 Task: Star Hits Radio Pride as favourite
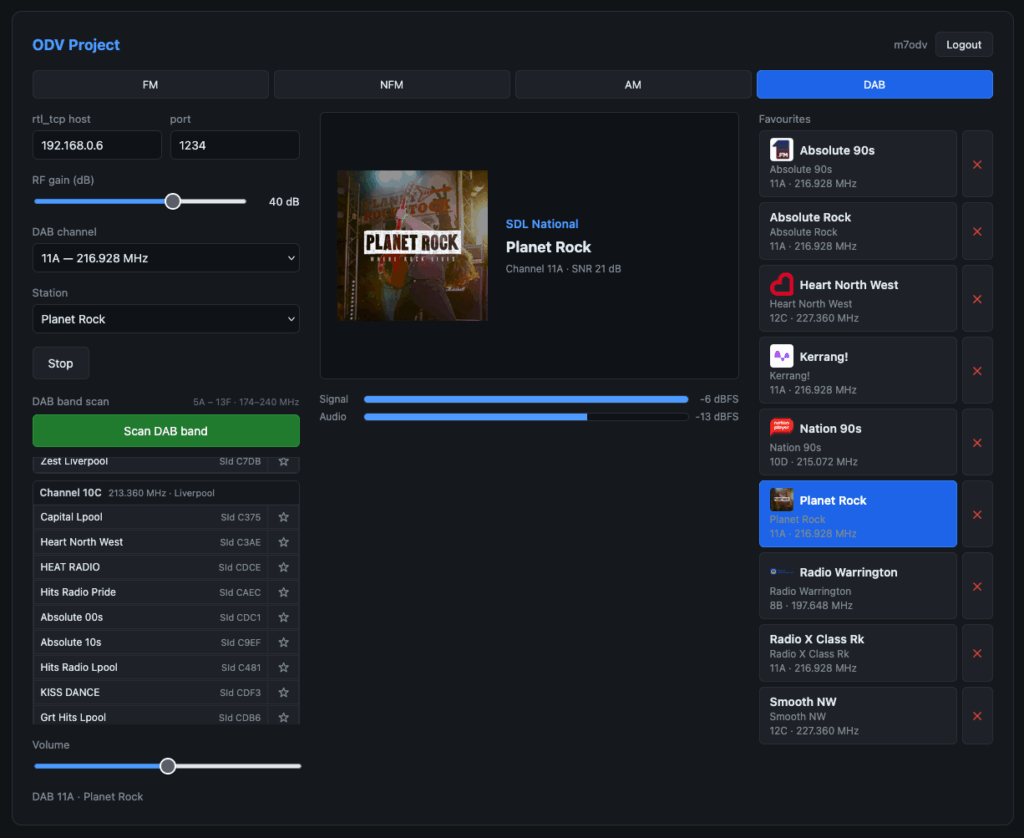tap(283, 592)
